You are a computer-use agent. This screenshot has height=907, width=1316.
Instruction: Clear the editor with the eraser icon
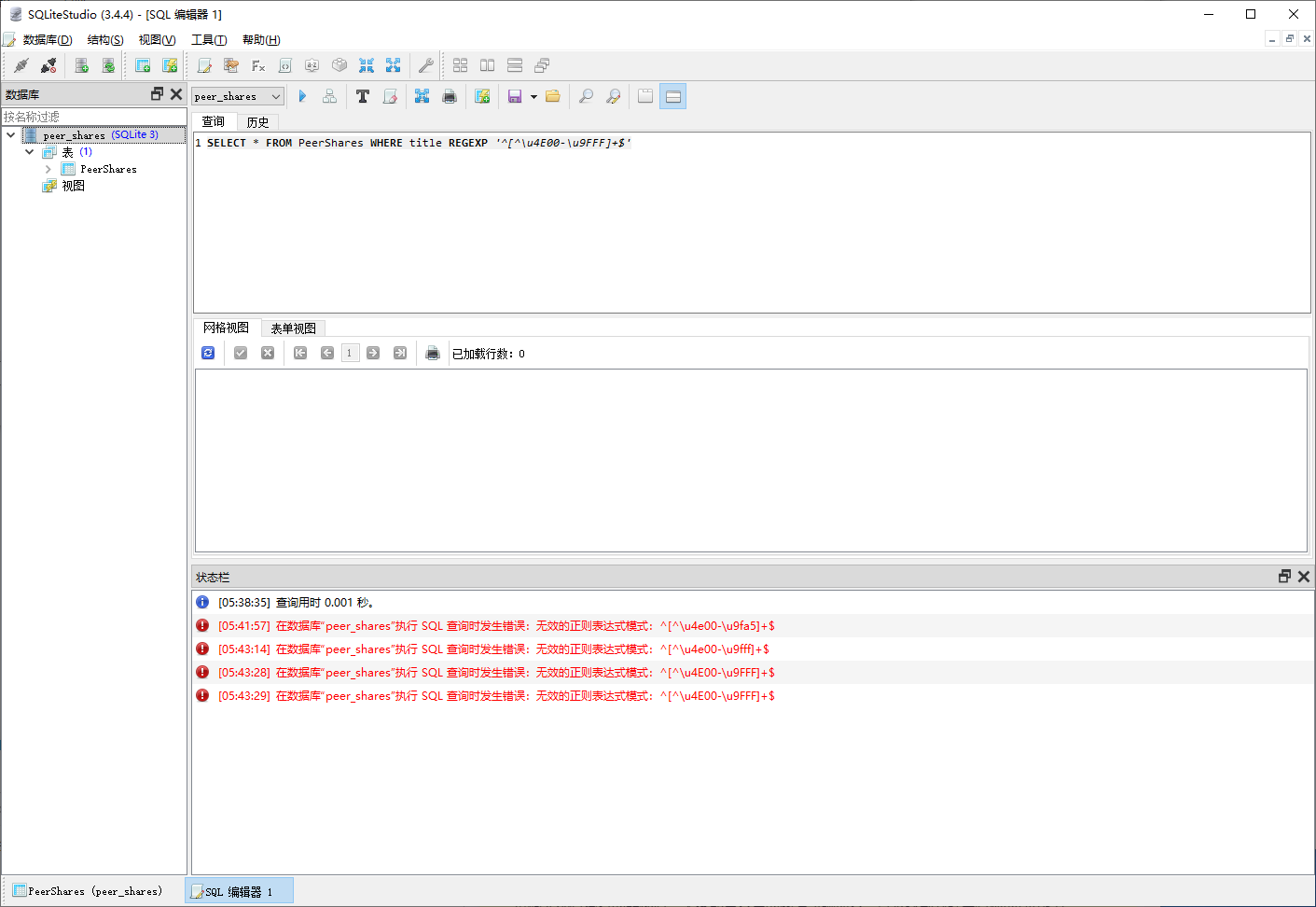click(x=390, y=96)
